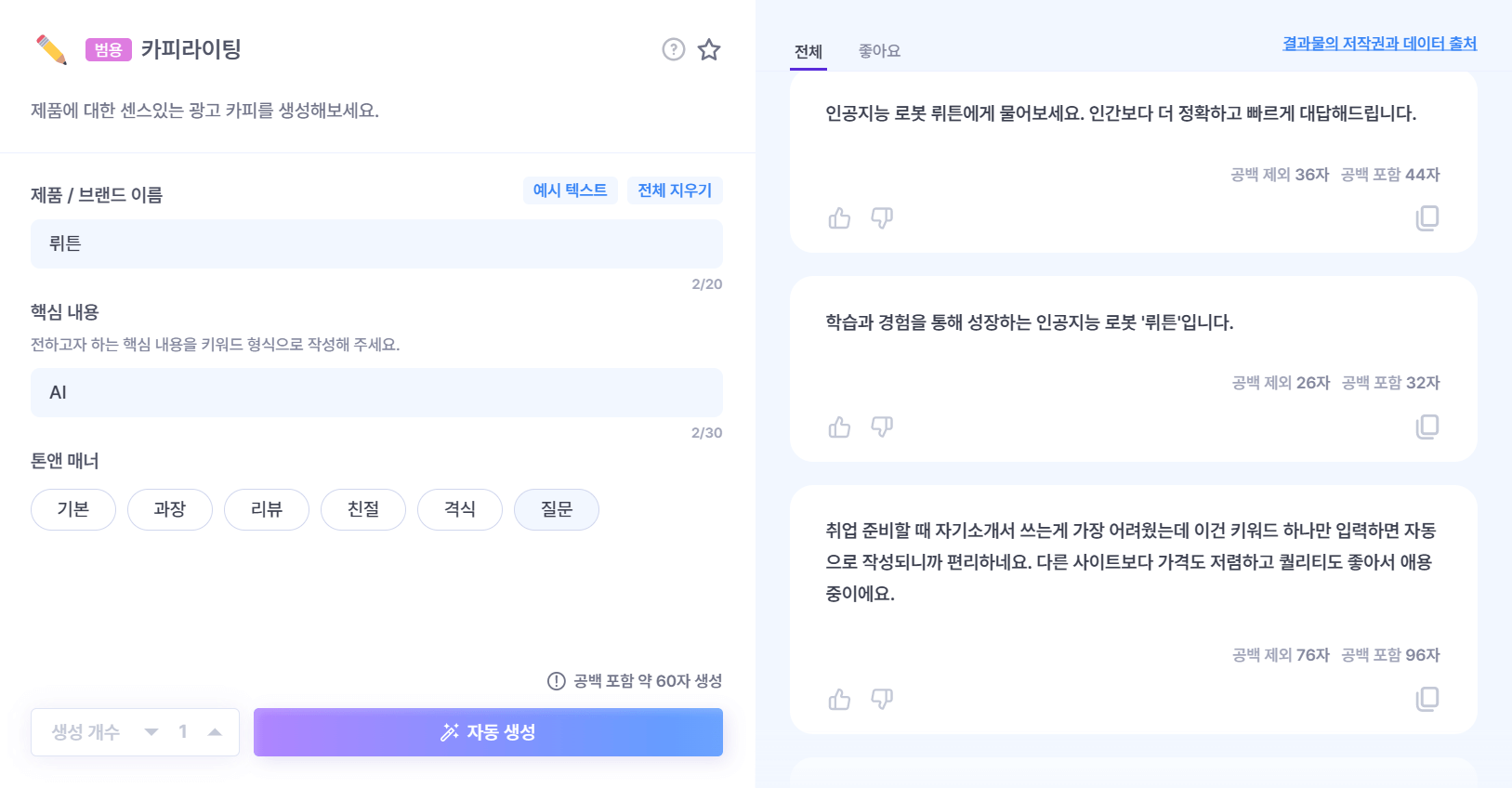Like the '취업 준비할 때' result
This screenshot has height=788, width=1512.
pyautogui.click(x=839, y=699)
